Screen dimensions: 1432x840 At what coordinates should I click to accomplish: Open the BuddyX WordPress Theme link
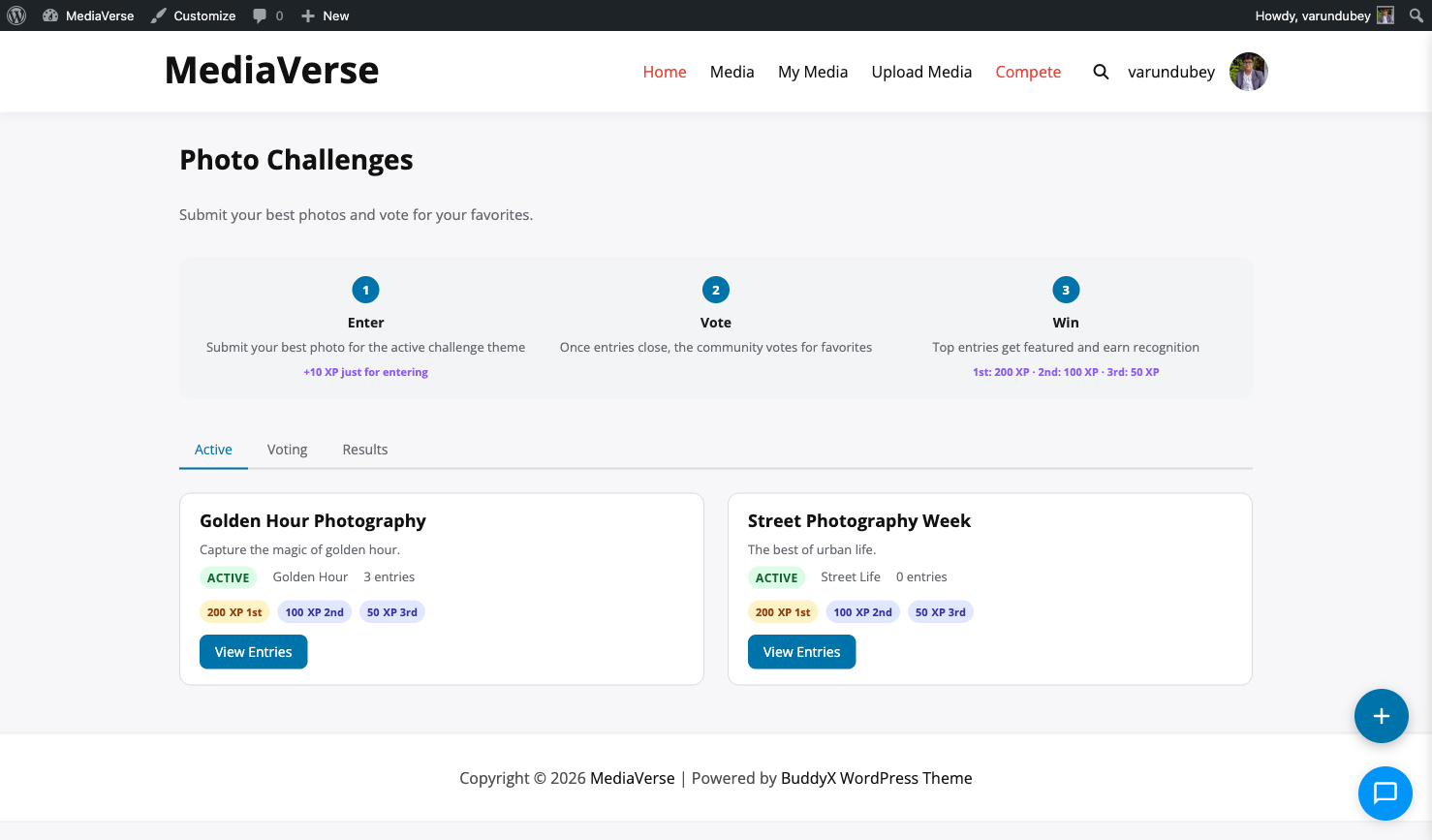point(876,778)
